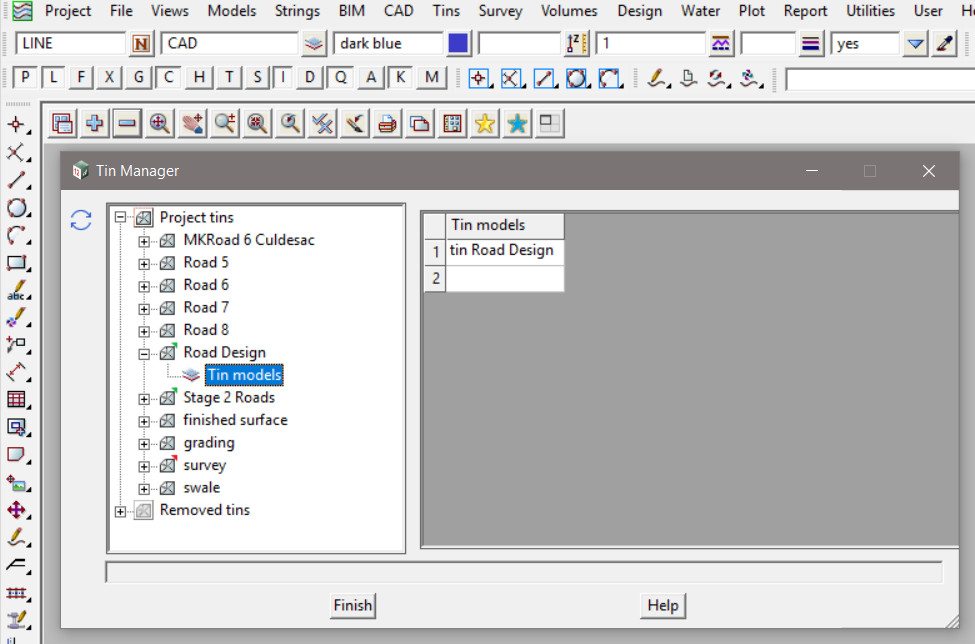Click the model layers icon next to CAD field

point(314,44)
